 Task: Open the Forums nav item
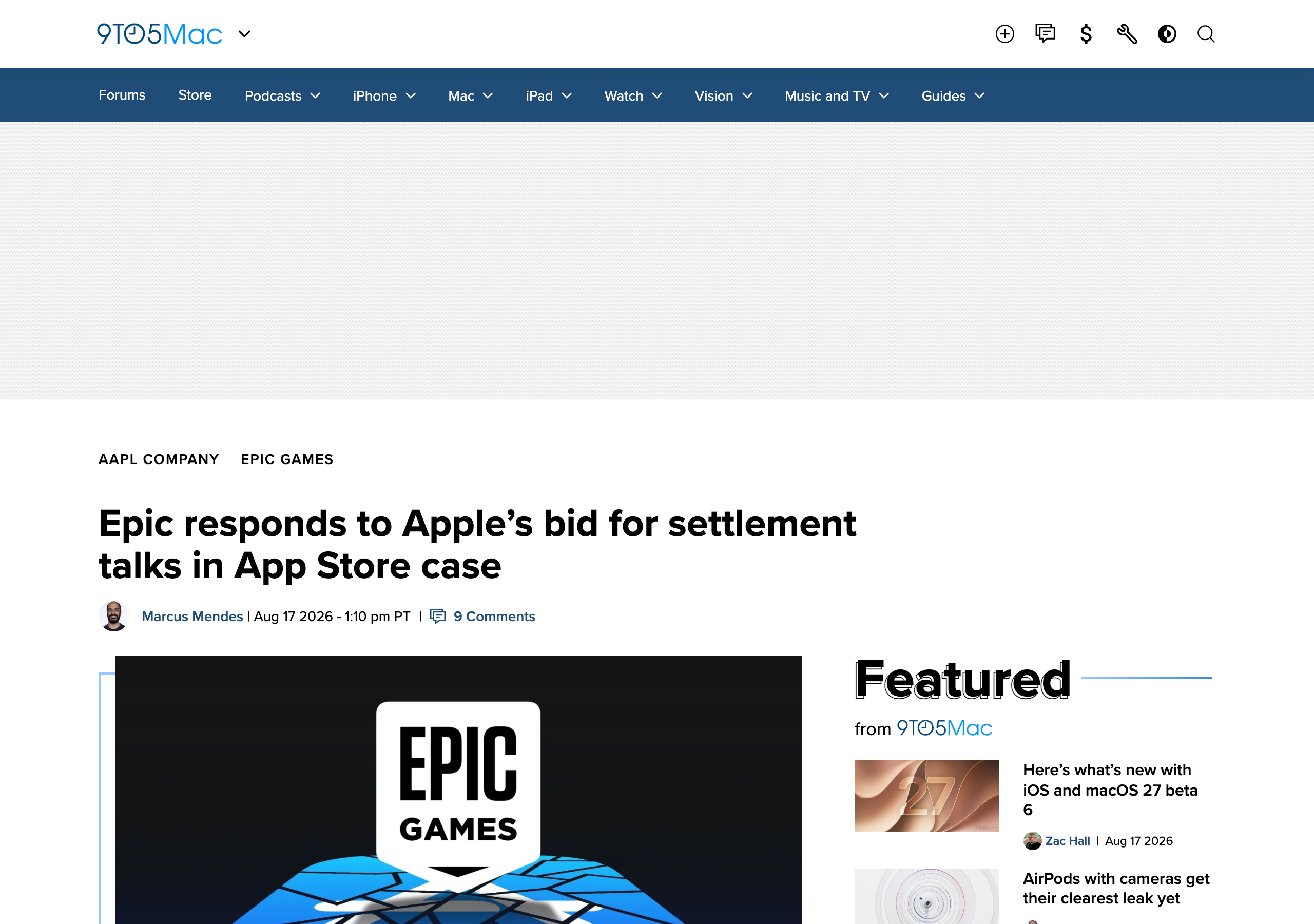(122, 95)
